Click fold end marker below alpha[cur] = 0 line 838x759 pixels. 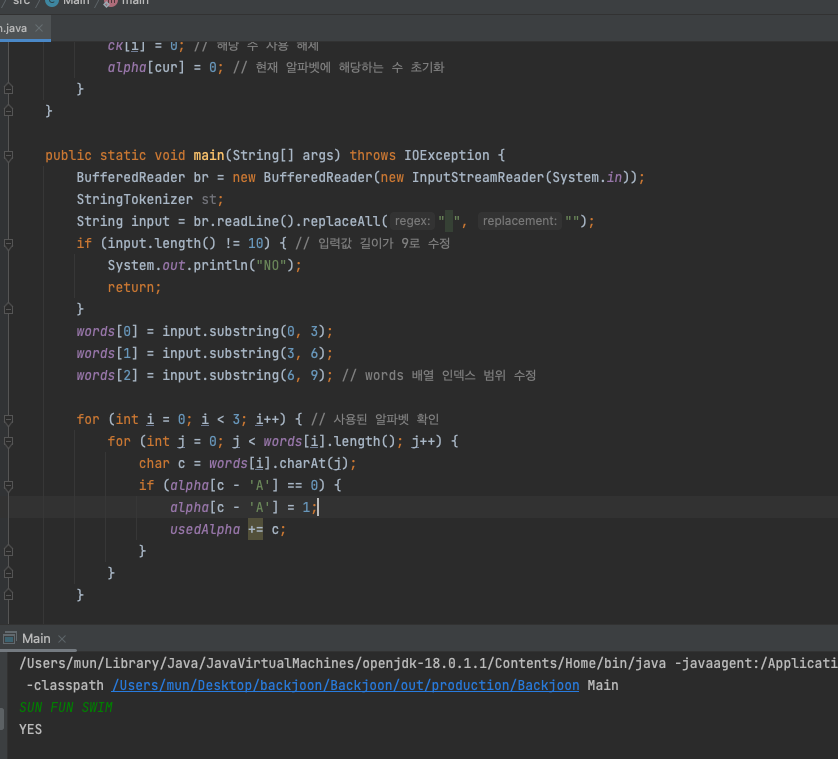pyautogui.click(x=9, y=89)
